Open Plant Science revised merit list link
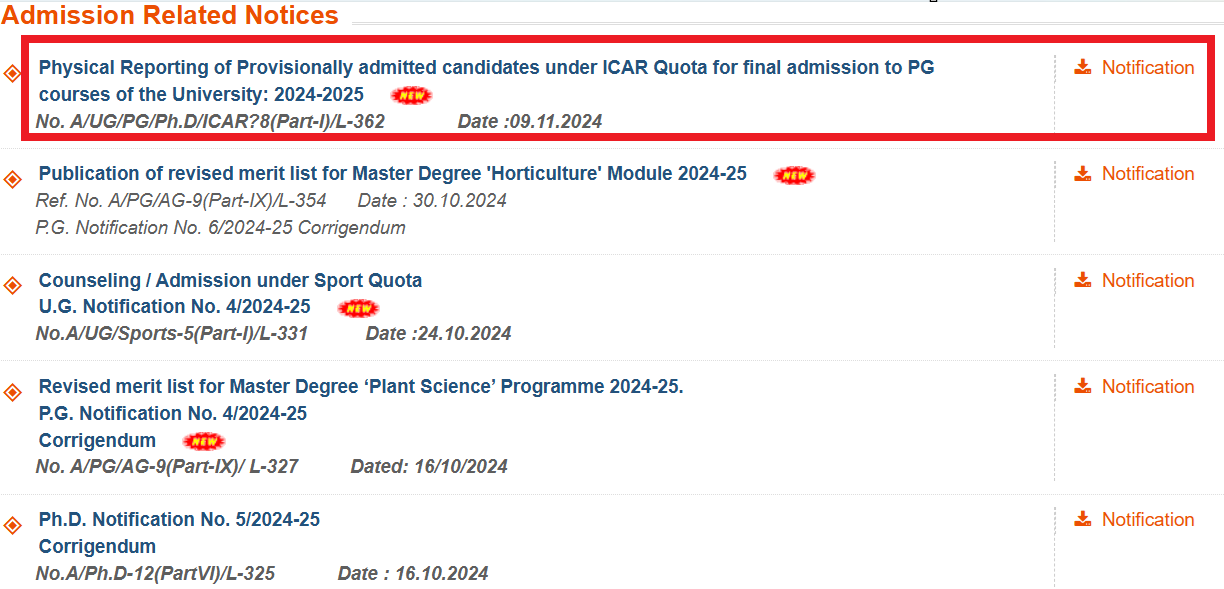This screenshot has width=1224, height=589. pos(360,387)
